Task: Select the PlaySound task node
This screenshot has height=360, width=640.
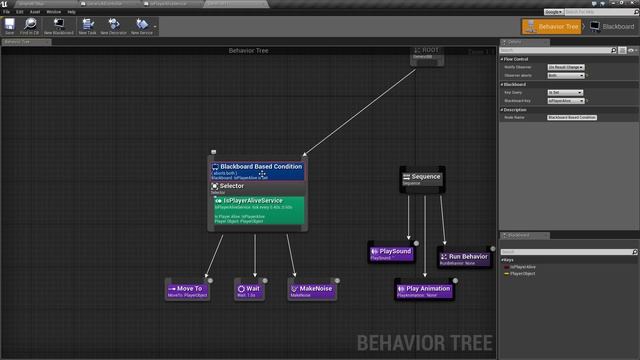Action: tap(391, 253)
